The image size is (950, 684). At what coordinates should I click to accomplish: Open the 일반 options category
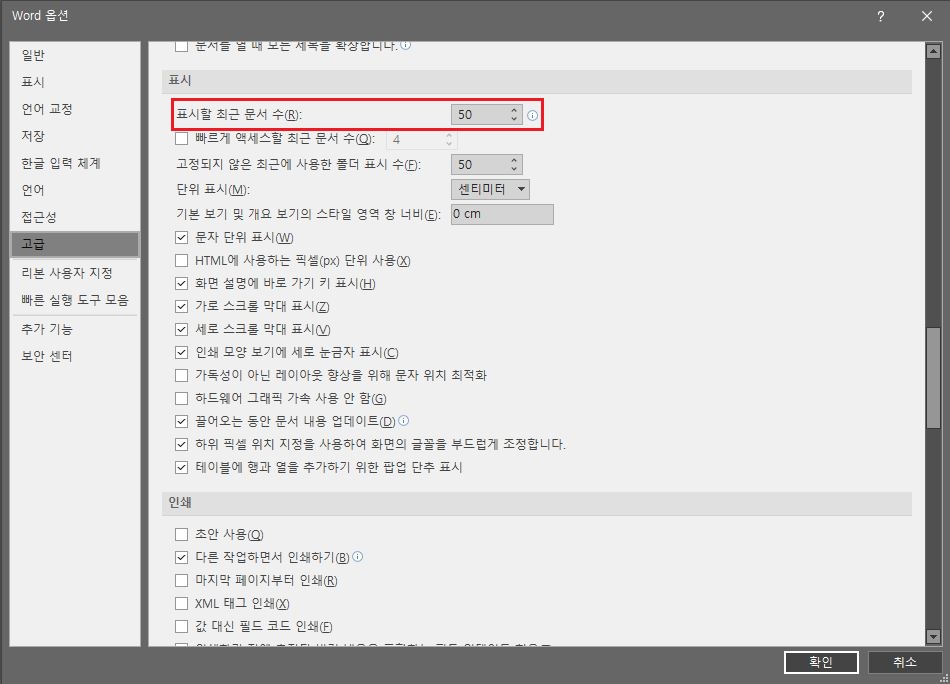pyautogui.click(x=75, y=55)
